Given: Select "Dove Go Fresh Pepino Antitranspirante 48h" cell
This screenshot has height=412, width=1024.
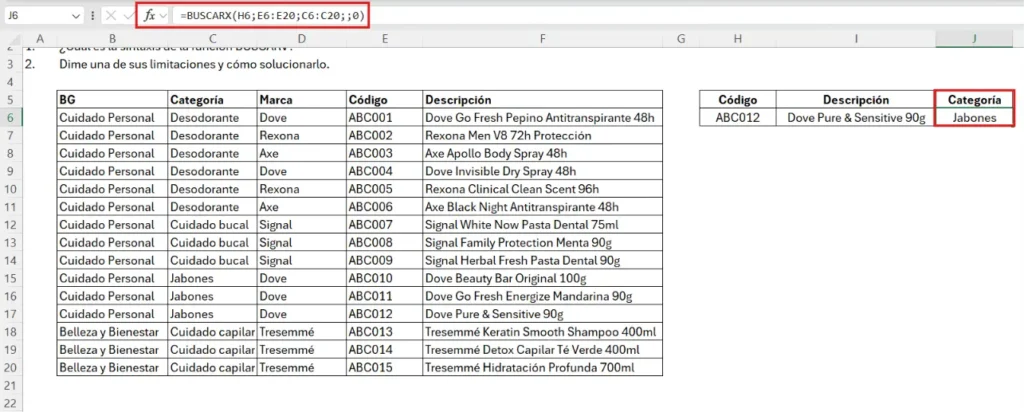Looking at the screenshot, I should (543, 118).
